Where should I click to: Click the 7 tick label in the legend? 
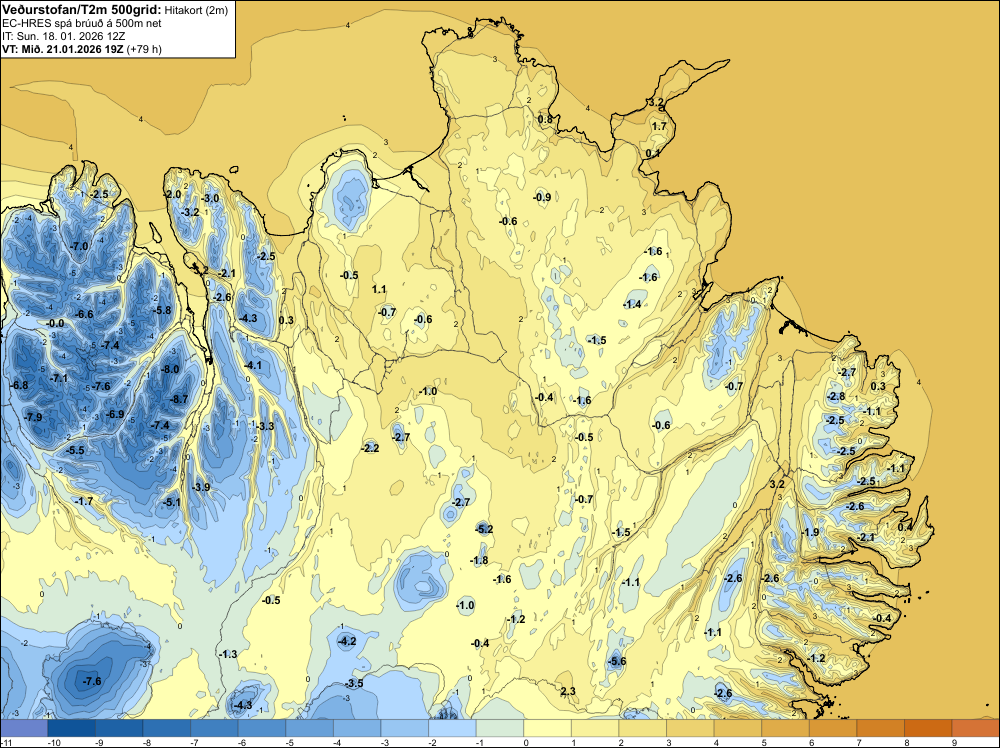pos(859,743)
